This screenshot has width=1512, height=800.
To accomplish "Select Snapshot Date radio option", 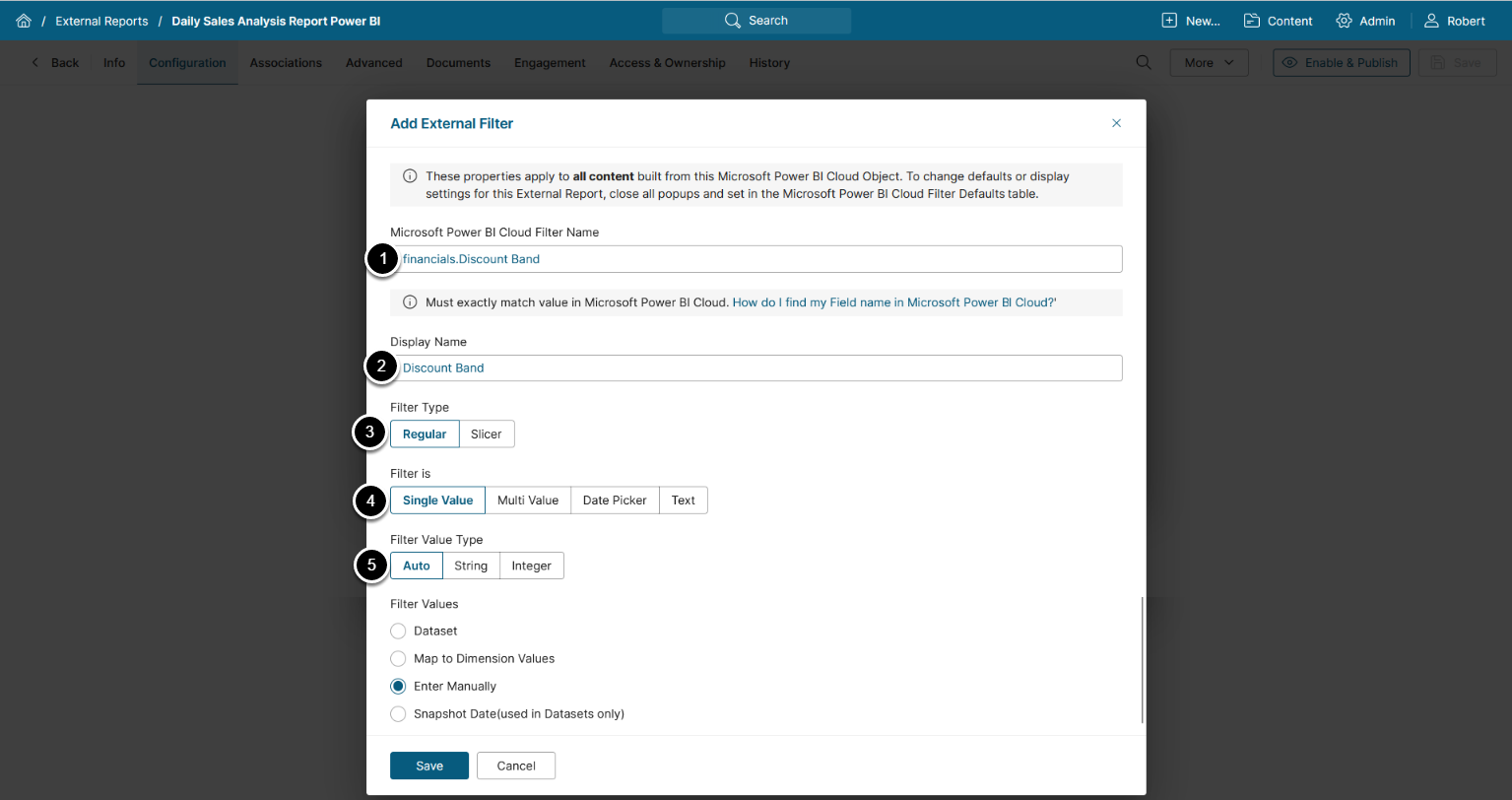I will coord(398,713).
